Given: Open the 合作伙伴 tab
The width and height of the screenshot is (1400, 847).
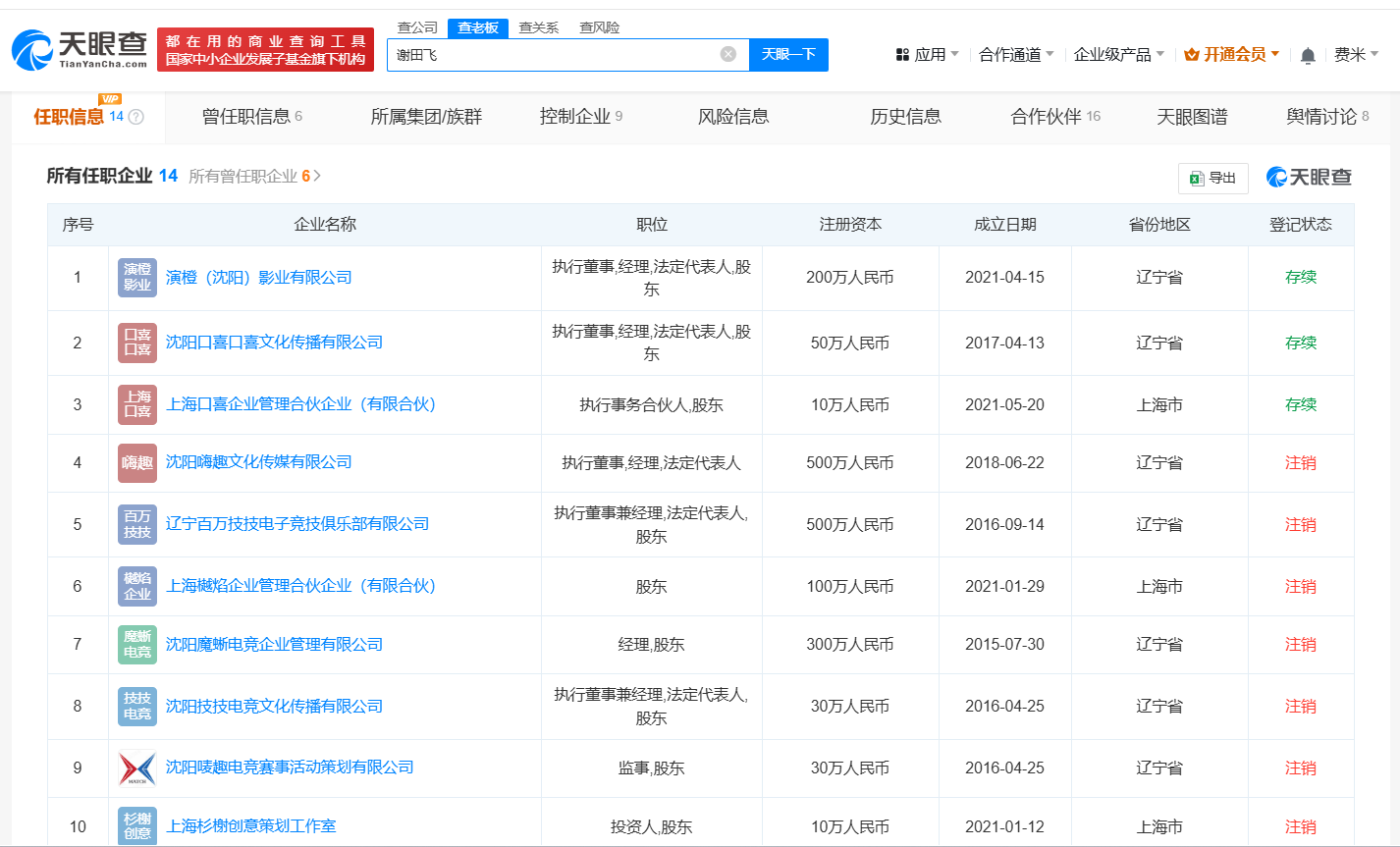Looking at the screenshot, I should (1054, 117).
